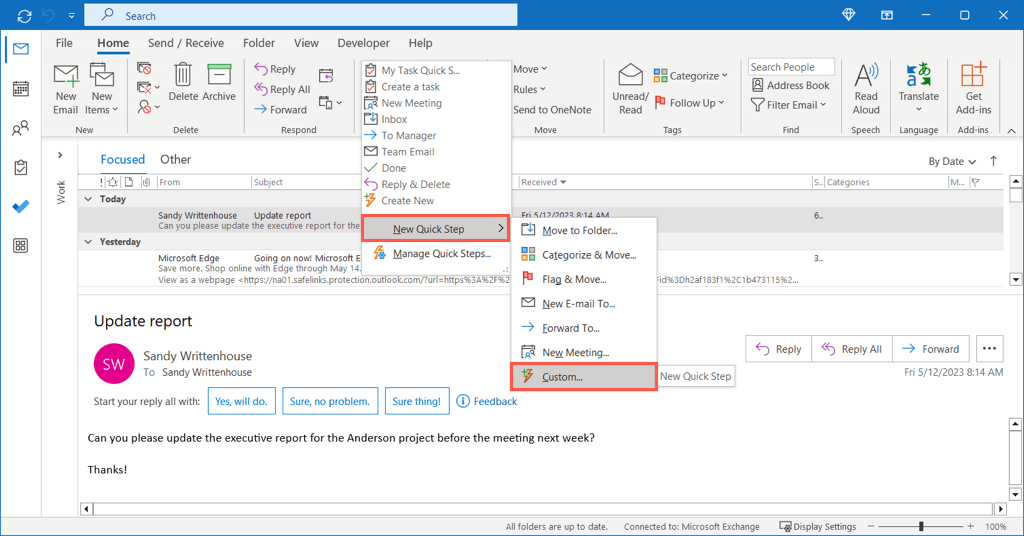Open the People sidebar icon
The height and width of the screenshot is (536, 1024).
pyautogui.click(x=21, y=128)
